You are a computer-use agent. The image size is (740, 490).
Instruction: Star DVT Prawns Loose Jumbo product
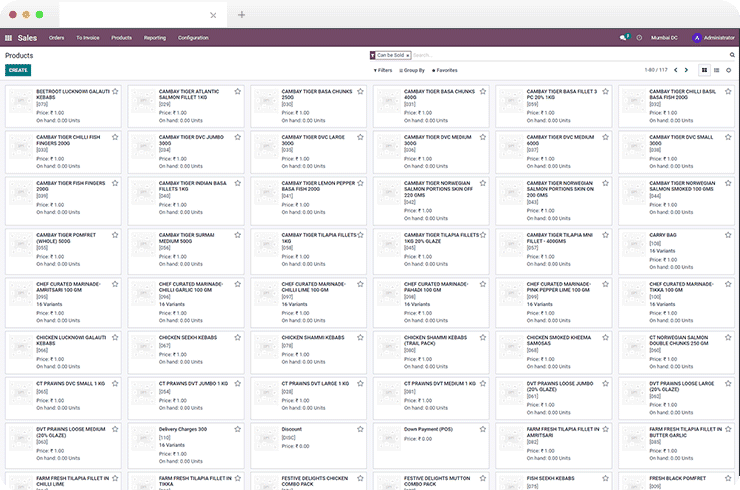[x=605, y=383]
